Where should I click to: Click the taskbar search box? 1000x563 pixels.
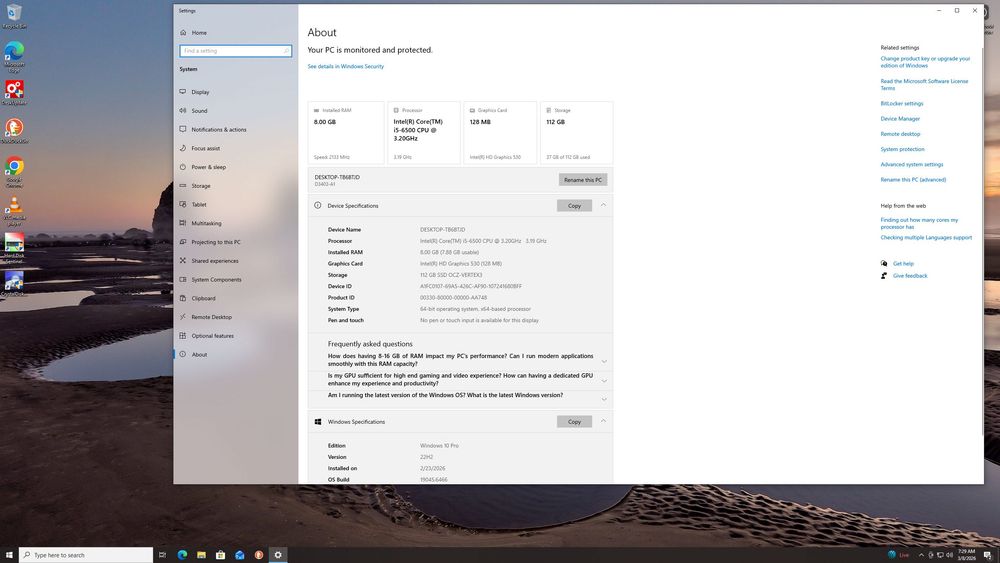[86, 555]
